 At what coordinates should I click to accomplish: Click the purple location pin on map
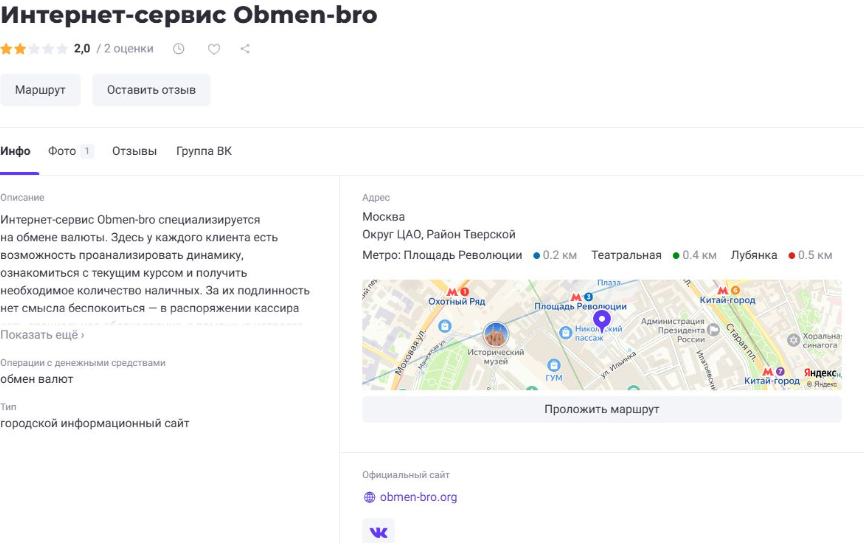point(601,321)
